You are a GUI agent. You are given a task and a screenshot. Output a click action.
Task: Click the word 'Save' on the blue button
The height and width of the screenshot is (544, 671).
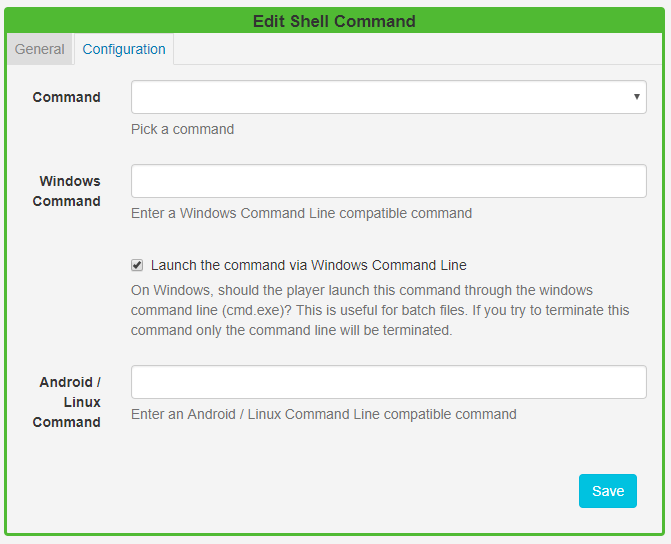tap(607, 491)
